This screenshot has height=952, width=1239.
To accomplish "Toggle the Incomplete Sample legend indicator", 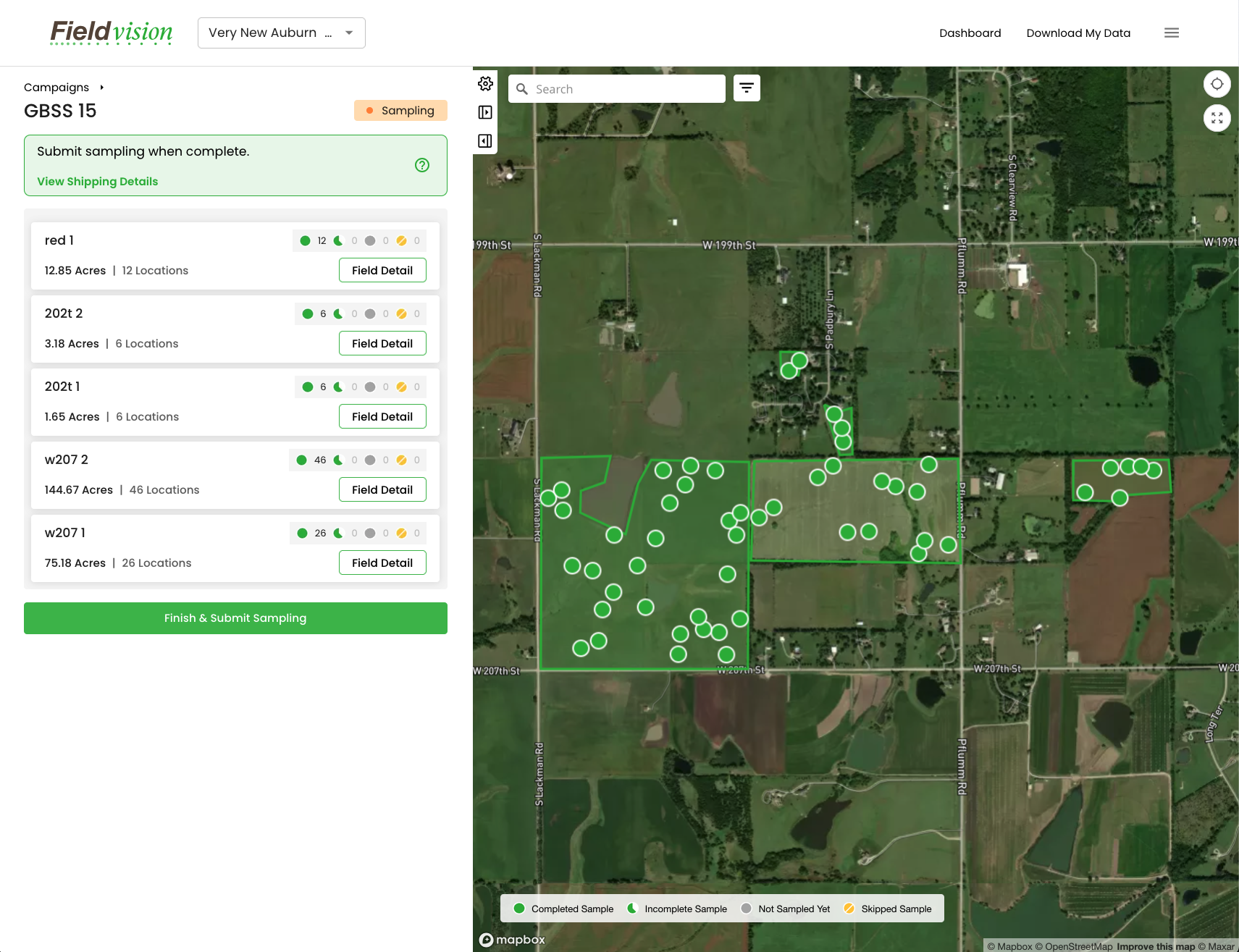I will tap(631, 908).
